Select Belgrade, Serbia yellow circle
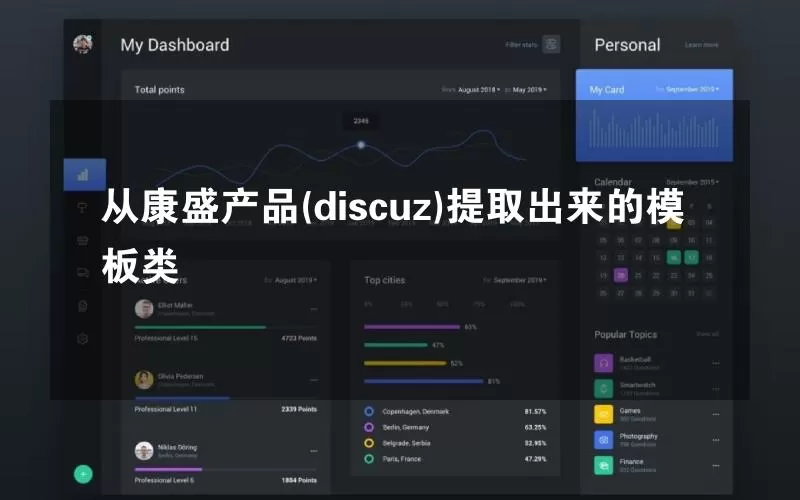Image resolution: width=800 pixels, height=500 pixels. click(369, 443)
